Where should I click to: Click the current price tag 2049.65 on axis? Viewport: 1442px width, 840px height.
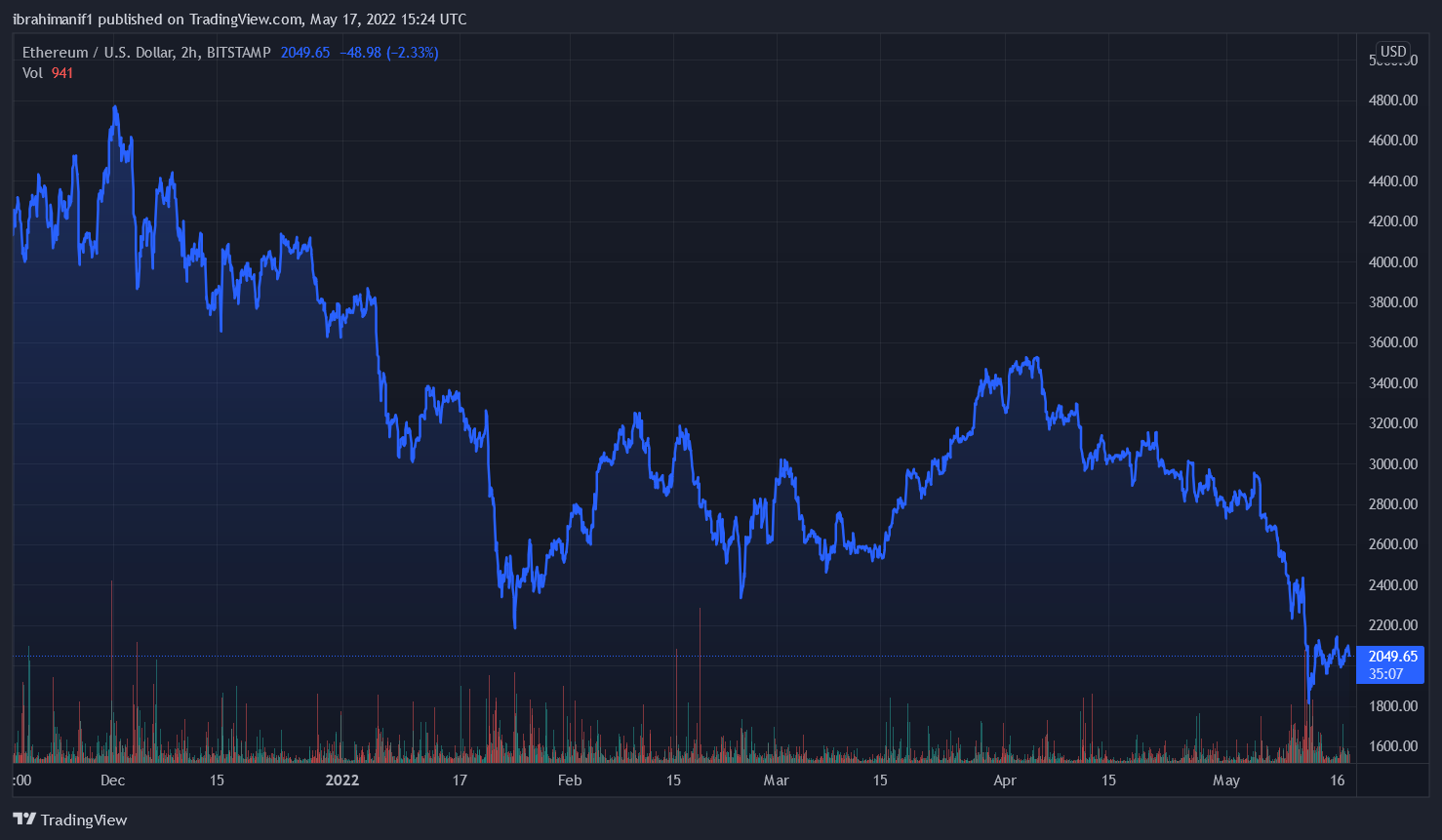1392,657
